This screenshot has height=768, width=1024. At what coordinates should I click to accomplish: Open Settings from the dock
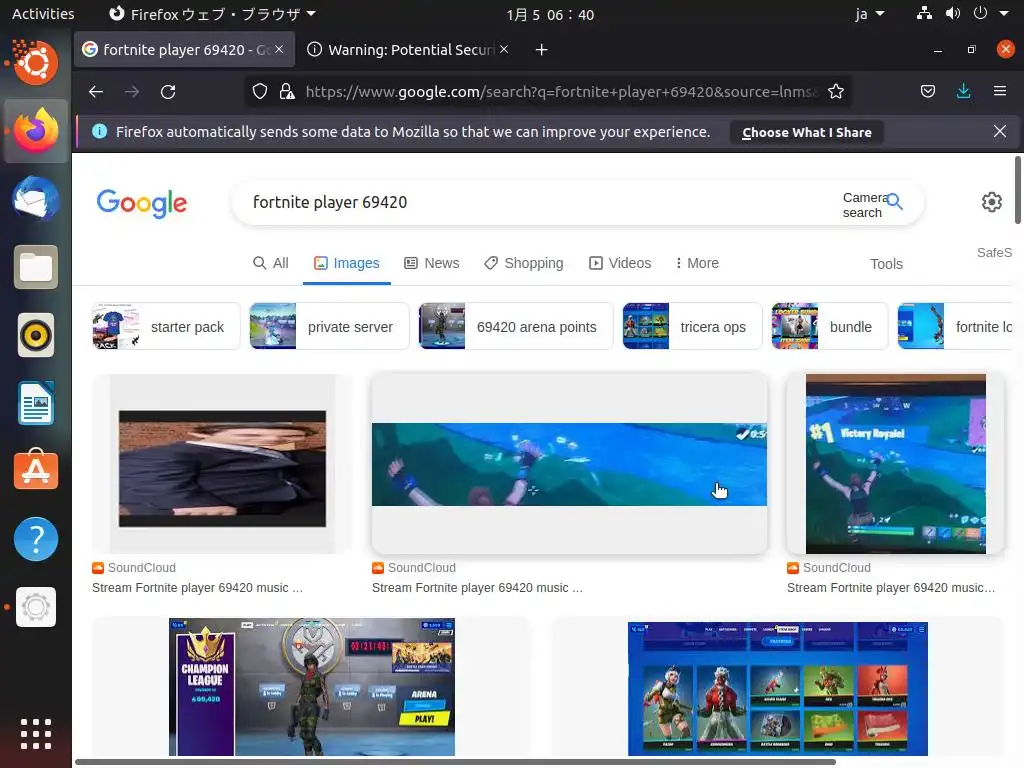[x=36, y=607]
